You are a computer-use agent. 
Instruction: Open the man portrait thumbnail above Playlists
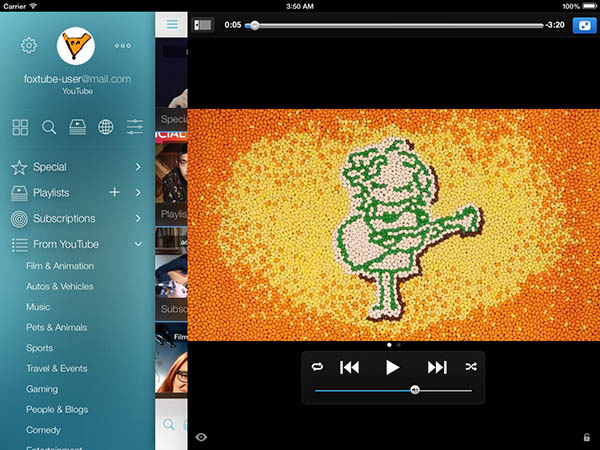pos(171,173)
